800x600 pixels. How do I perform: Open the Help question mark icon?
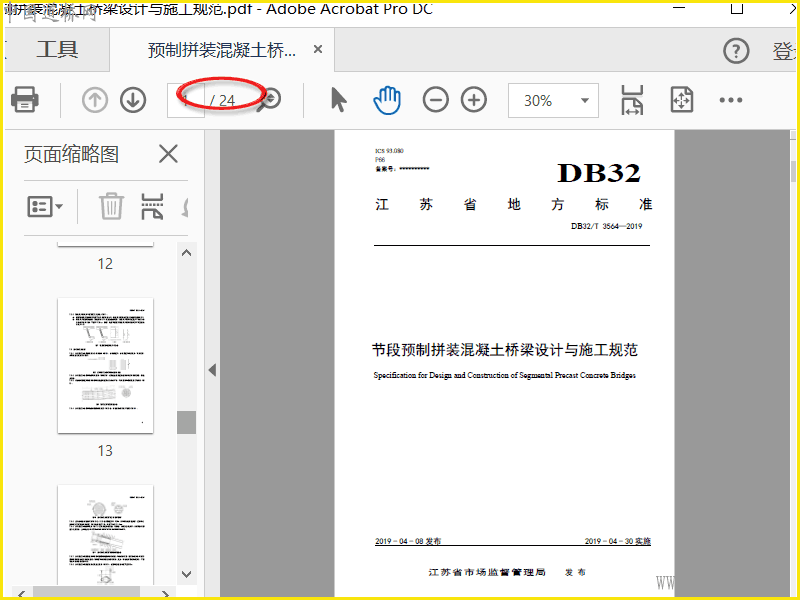tap(736, 51)
